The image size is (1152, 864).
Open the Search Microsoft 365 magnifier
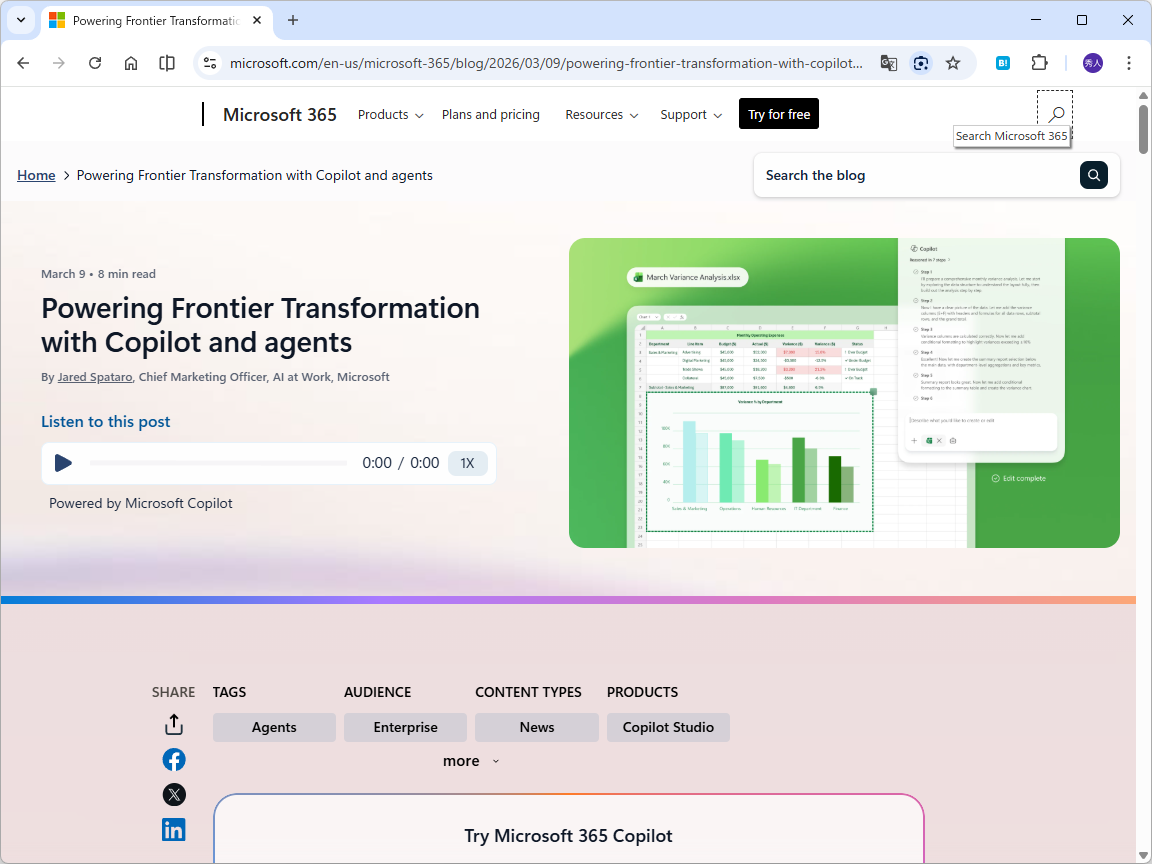click(1055, 114)
